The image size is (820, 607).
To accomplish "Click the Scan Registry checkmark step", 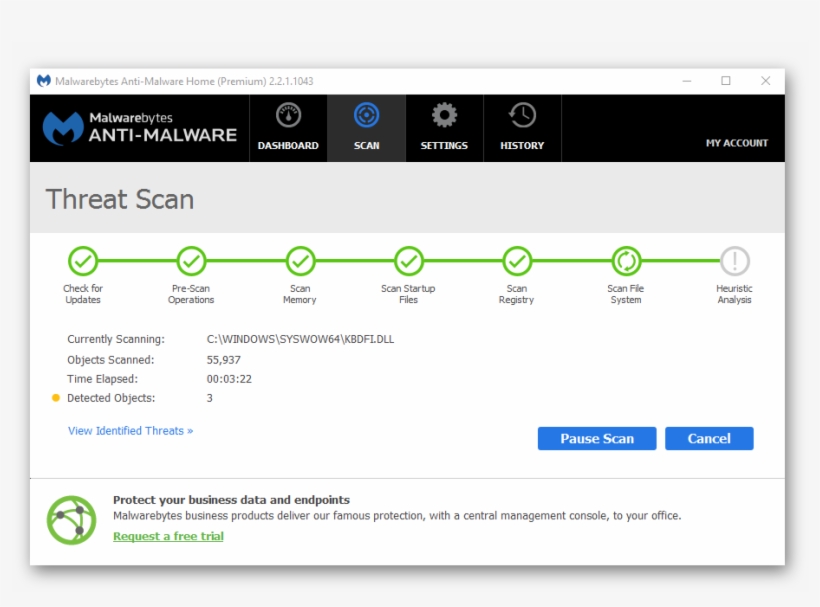I will click(517, 261).
